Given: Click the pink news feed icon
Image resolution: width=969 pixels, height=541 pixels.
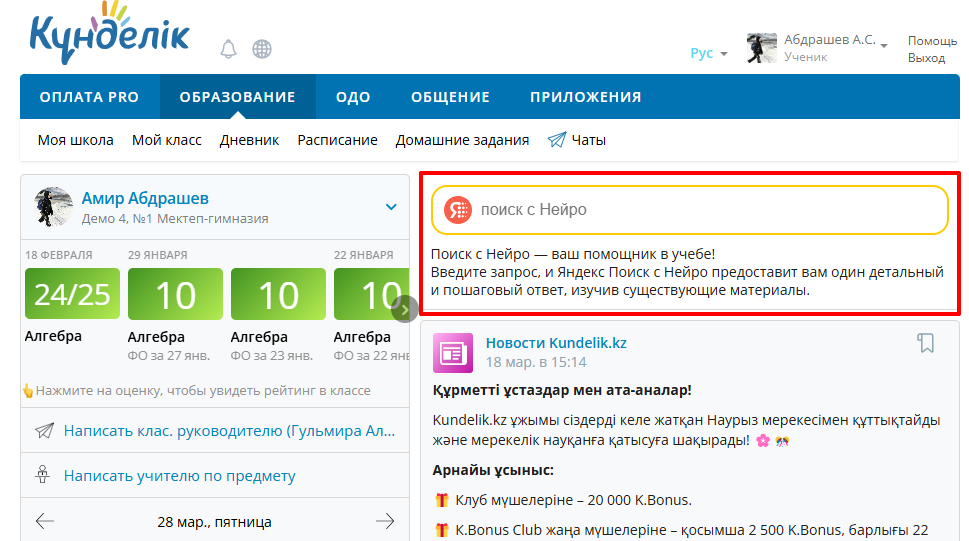Looking at the screenshot, I should 452,353.
